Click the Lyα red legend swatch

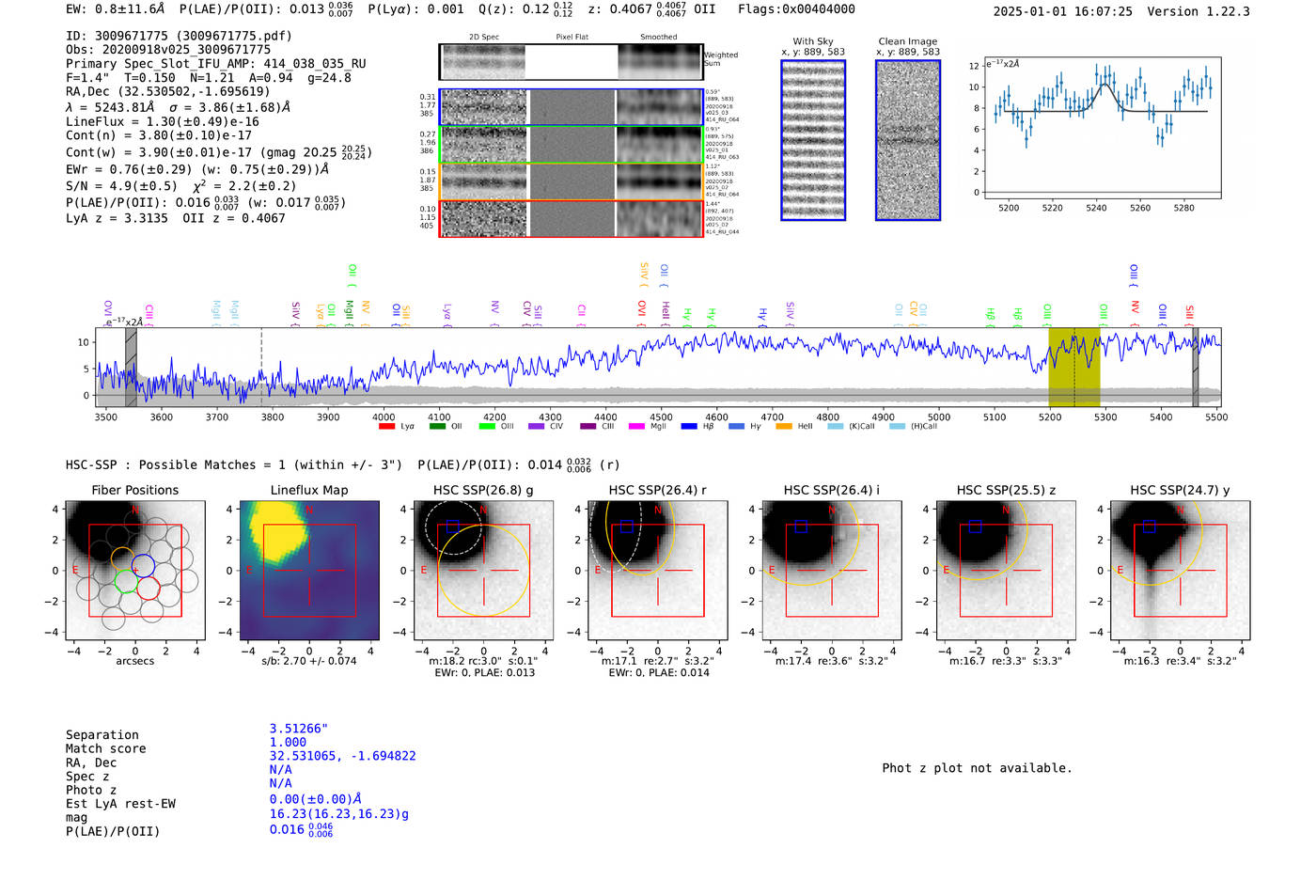click(386, 427)
